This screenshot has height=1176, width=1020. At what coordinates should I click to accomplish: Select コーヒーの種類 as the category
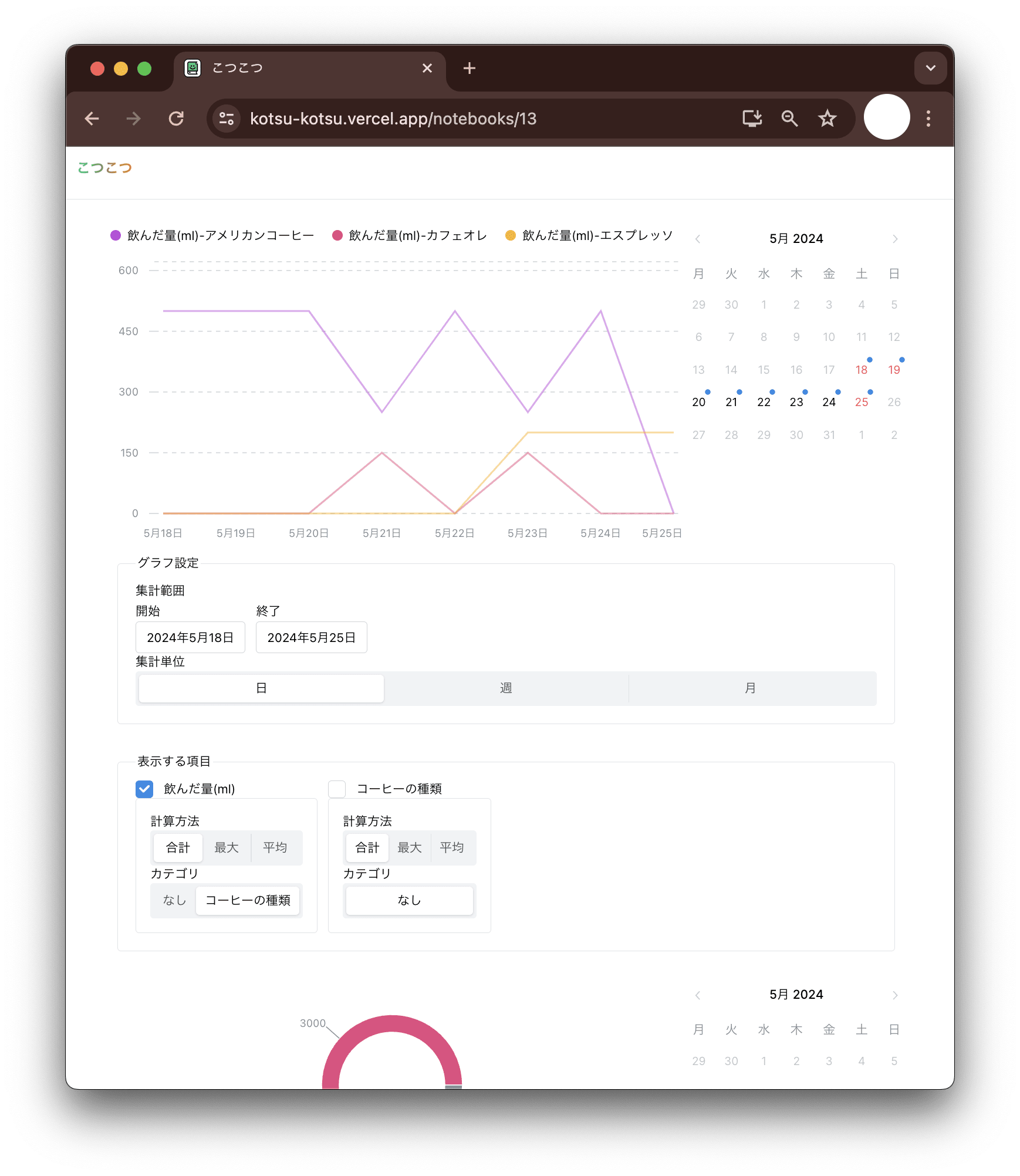coord(248,901)
